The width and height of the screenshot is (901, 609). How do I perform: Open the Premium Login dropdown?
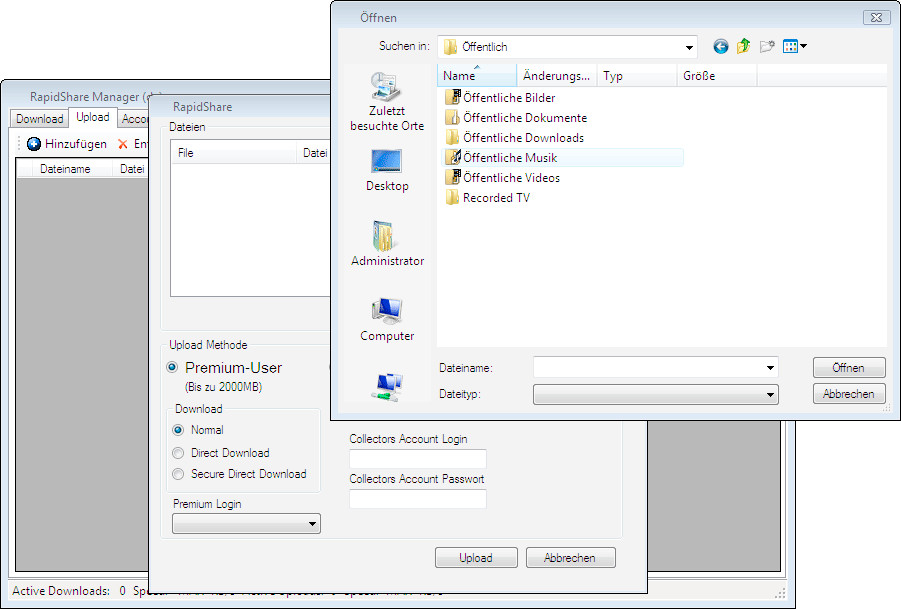(247, 523)
